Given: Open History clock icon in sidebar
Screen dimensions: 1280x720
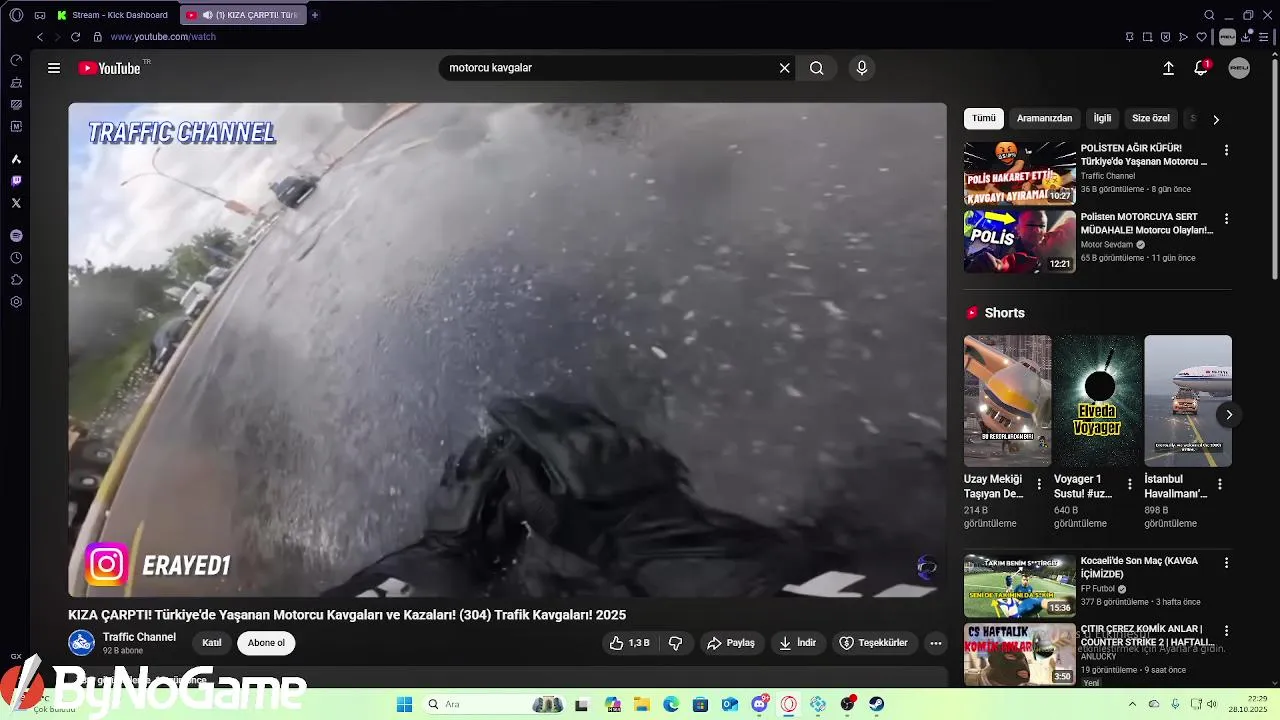Looking at the screenshot, I should tap(16, 258).
